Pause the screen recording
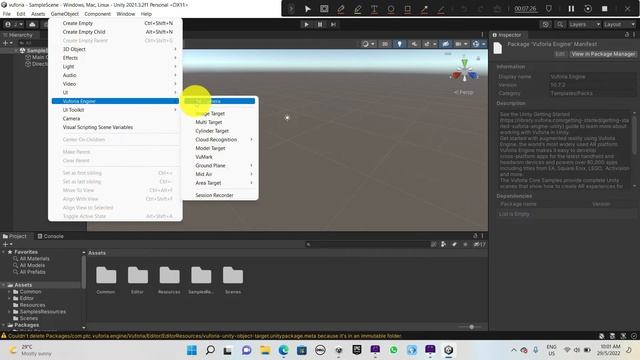The height and width of the screenshot is (360, 640). [x=571, y=9]
